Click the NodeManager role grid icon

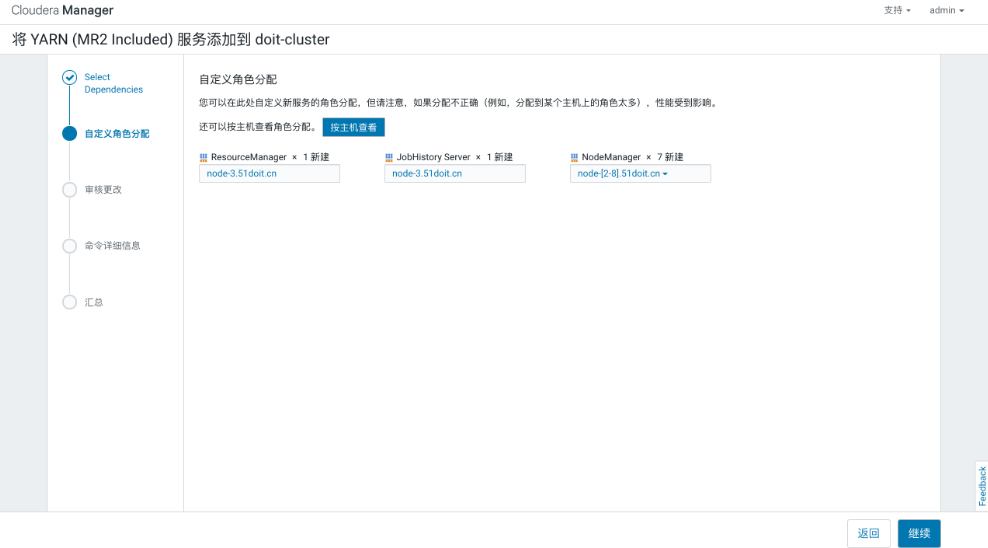pos(574,157)
